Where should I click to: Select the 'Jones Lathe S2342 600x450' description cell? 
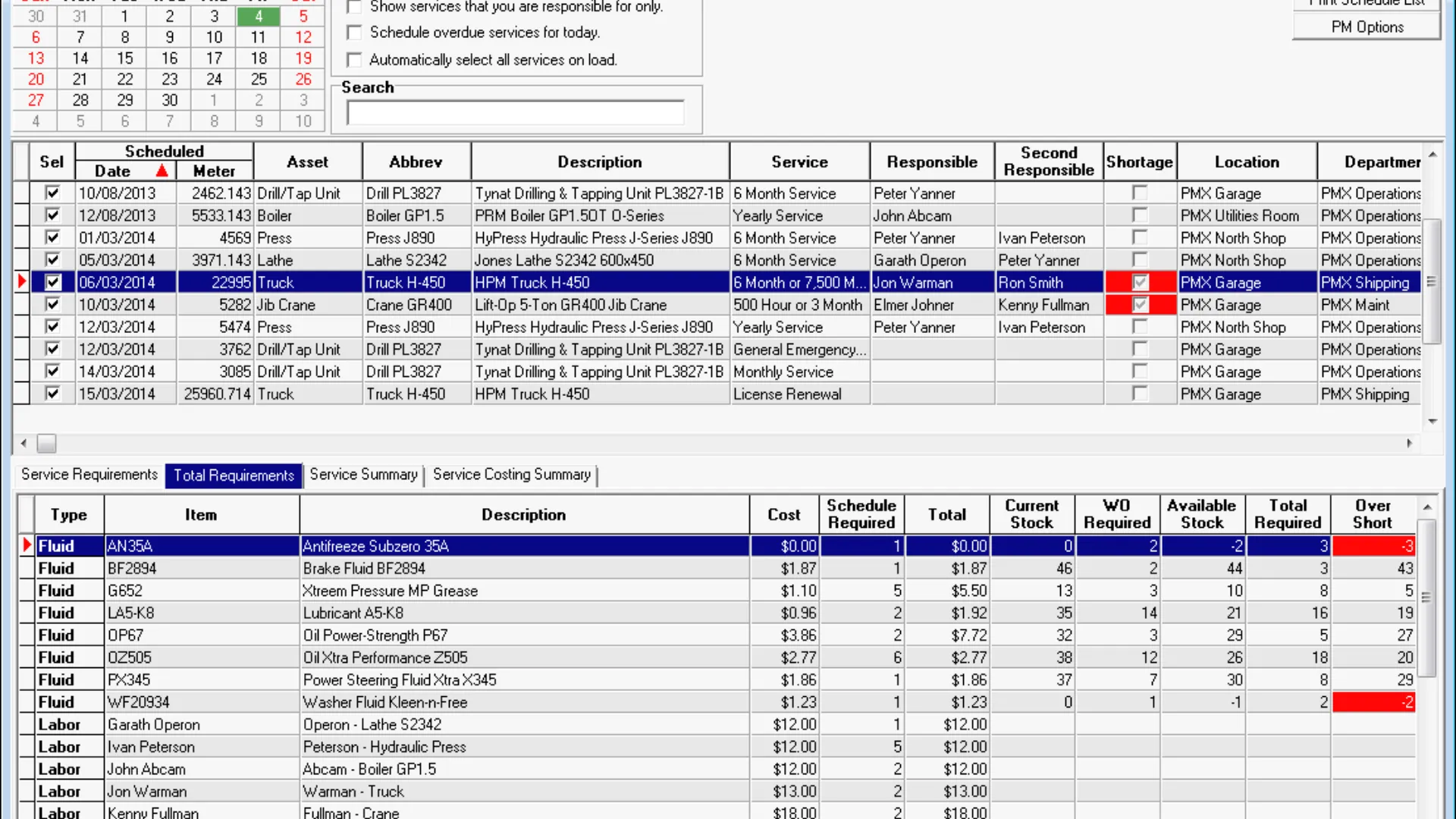coord(600,260)
